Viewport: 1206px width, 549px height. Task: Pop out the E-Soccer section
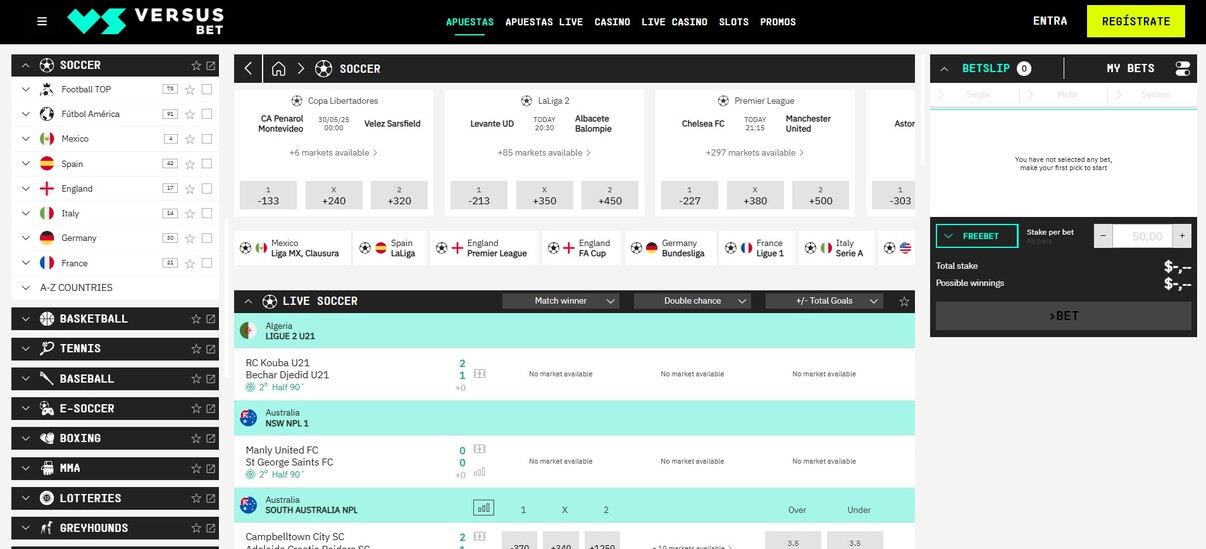click(211, 409)
